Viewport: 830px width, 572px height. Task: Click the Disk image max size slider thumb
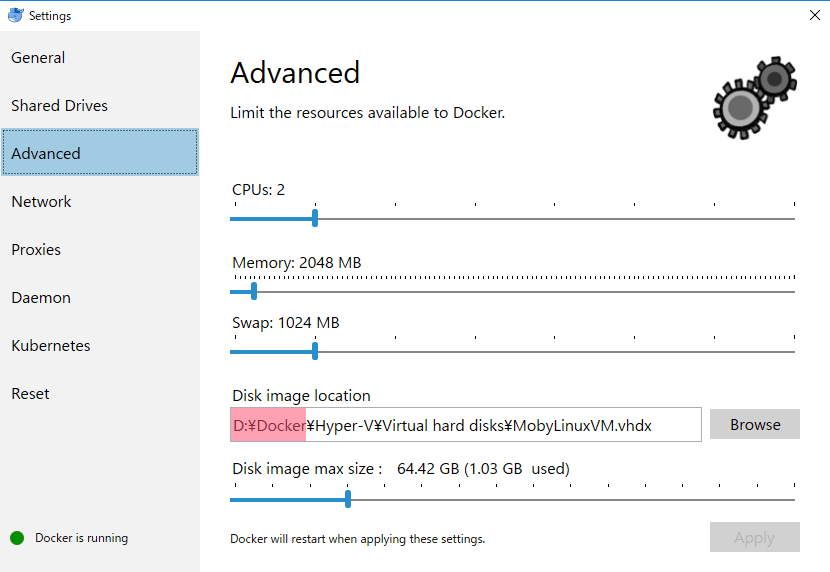348,499
